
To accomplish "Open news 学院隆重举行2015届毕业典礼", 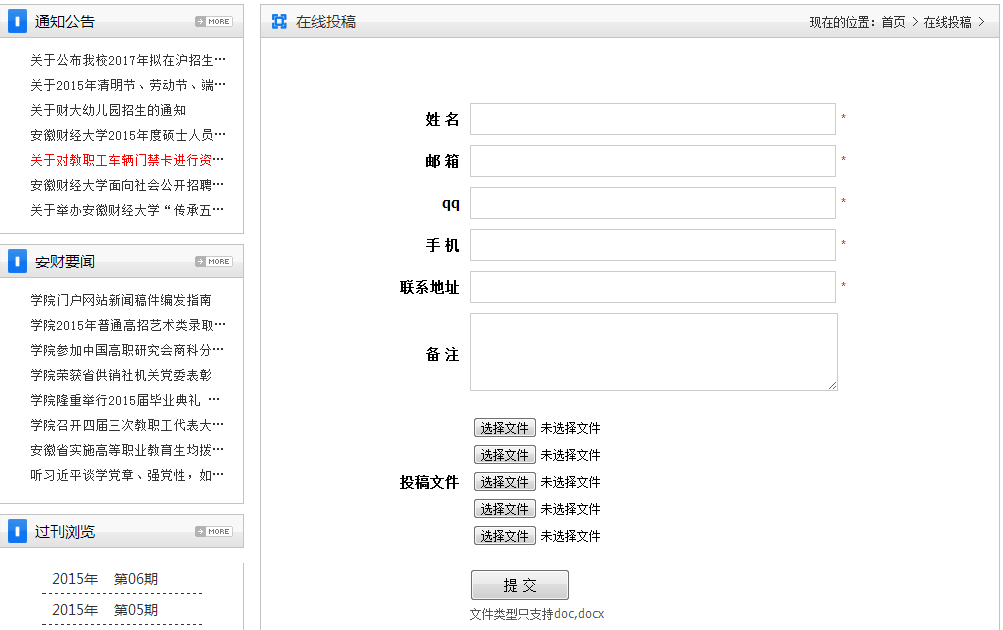I will (x=125, y=400).
